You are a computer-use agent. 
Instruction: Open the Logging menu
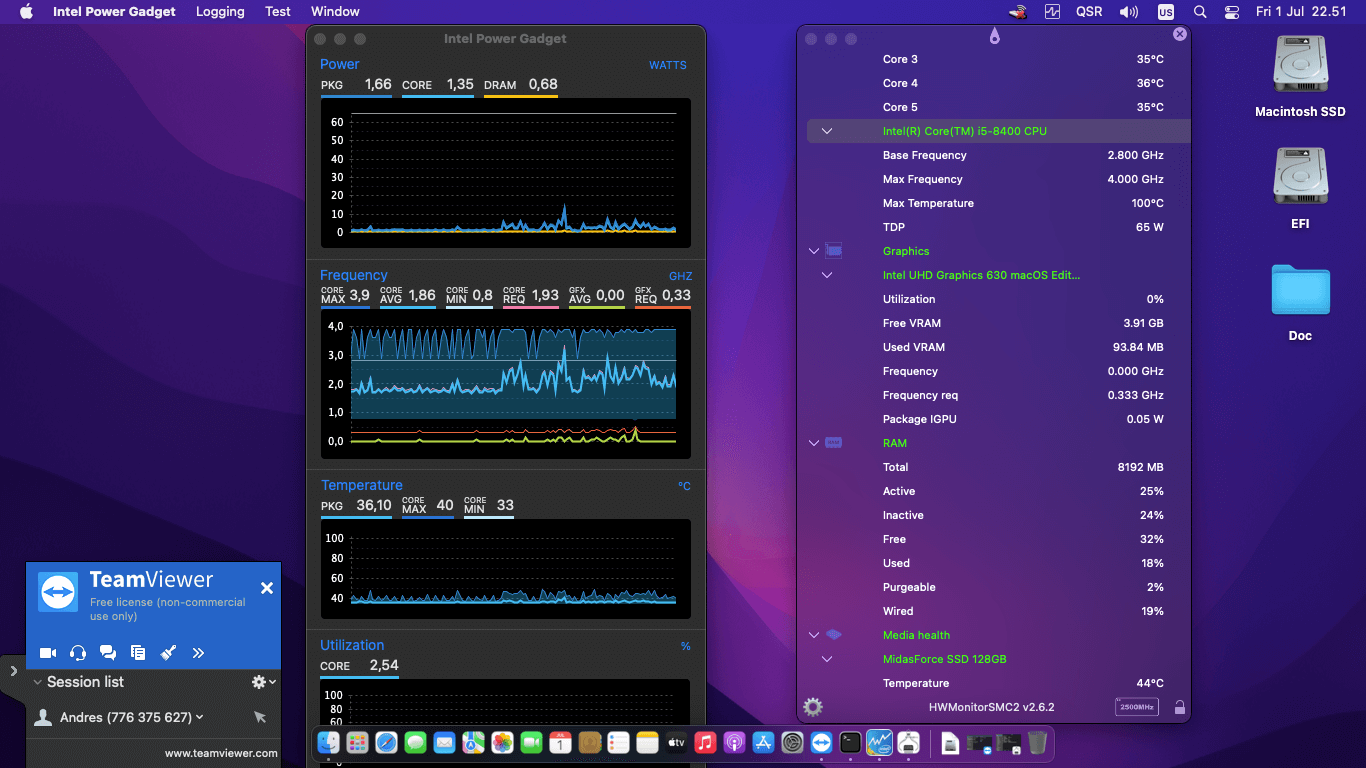pos(220,12)
